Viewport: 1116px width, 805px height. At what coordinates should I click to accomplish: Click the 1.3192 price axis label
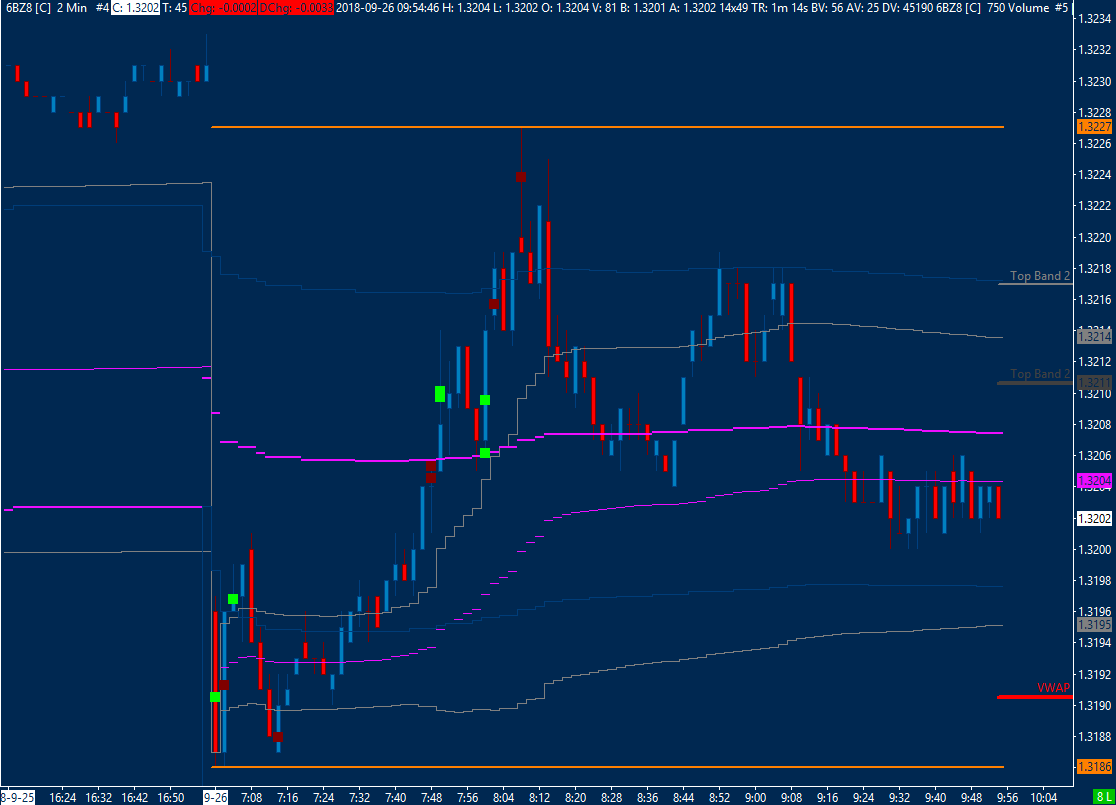point(1095,674)
